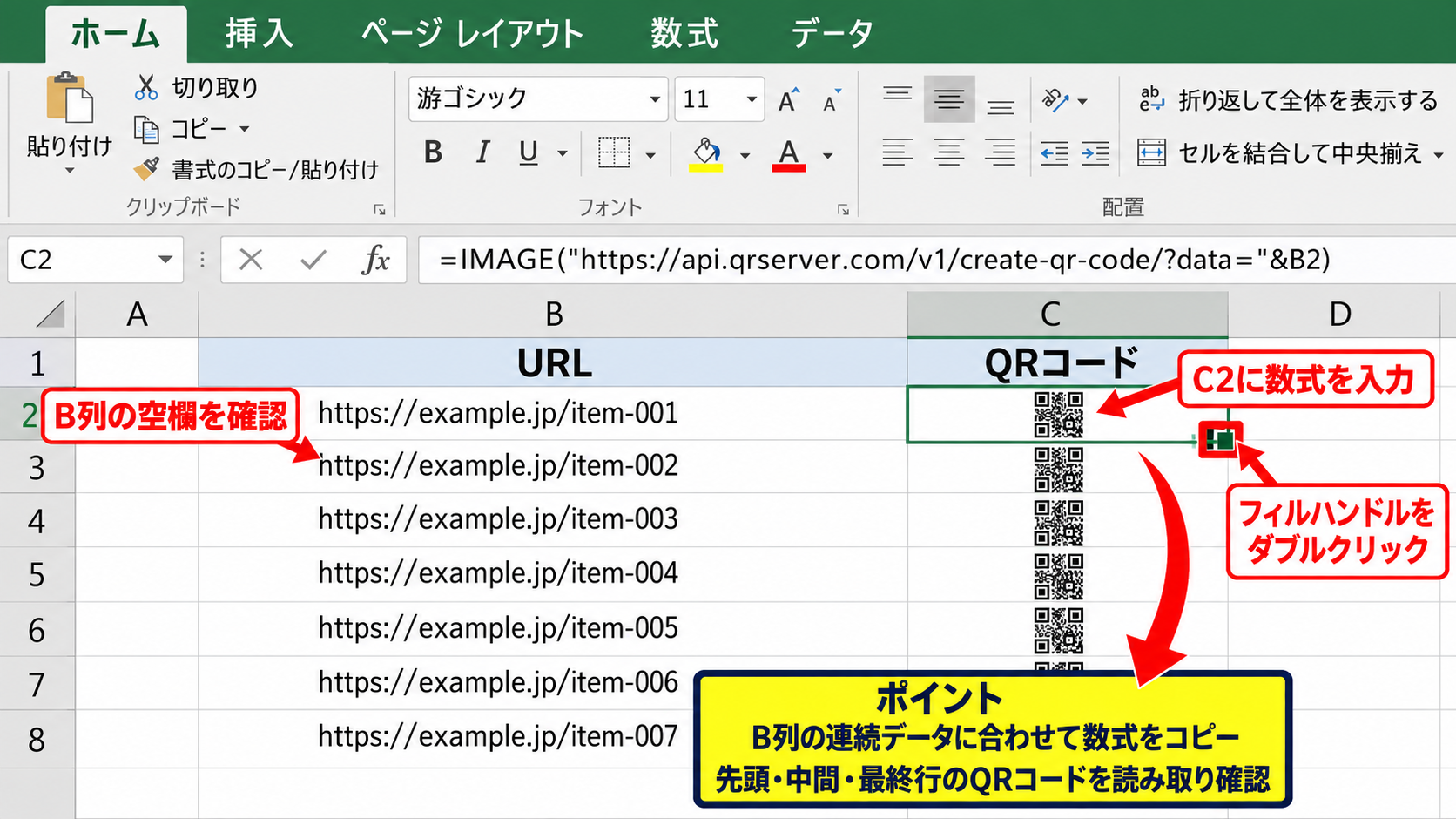Increase font size with large A icon
The image size is (1456, 819).
[789, 99]
